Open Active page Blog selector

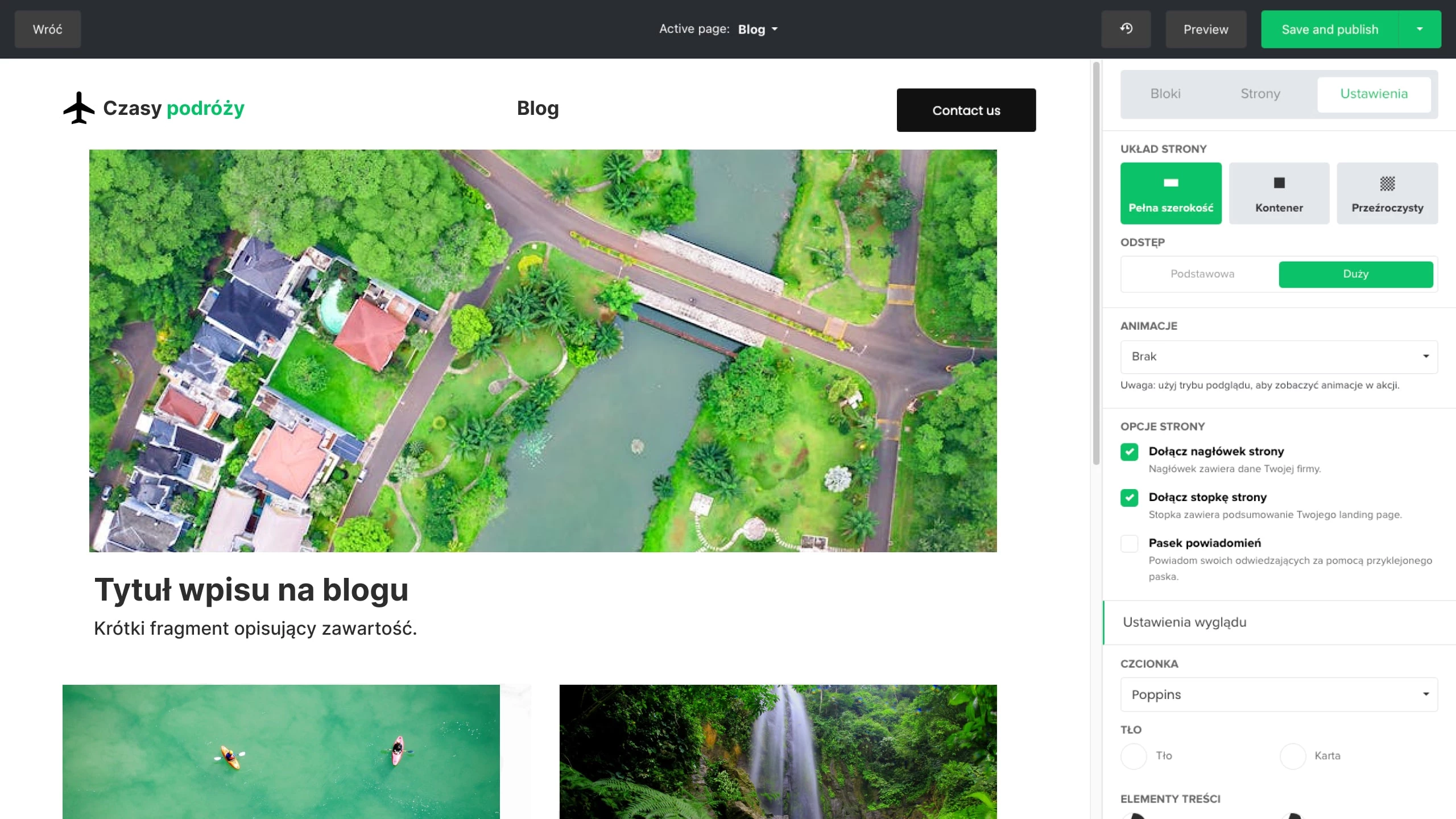click(757, 30)
